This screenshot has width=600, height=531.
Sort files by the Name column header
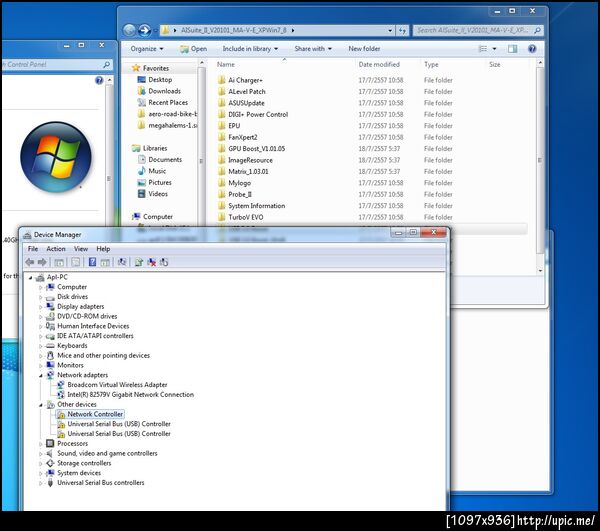[226, 64]
